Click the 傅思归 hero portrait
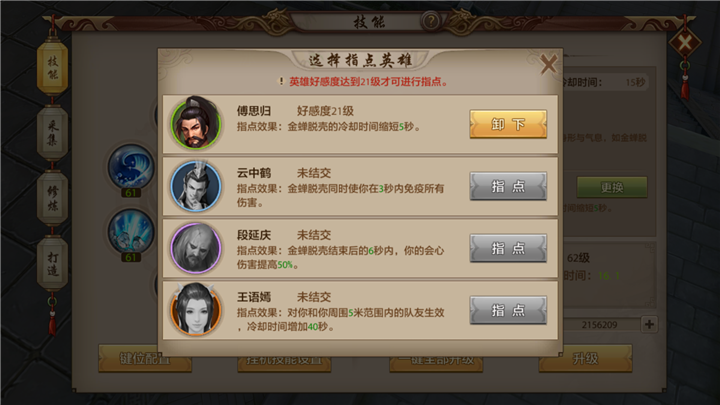Screen dimensions: 720x405 (196, 124)
